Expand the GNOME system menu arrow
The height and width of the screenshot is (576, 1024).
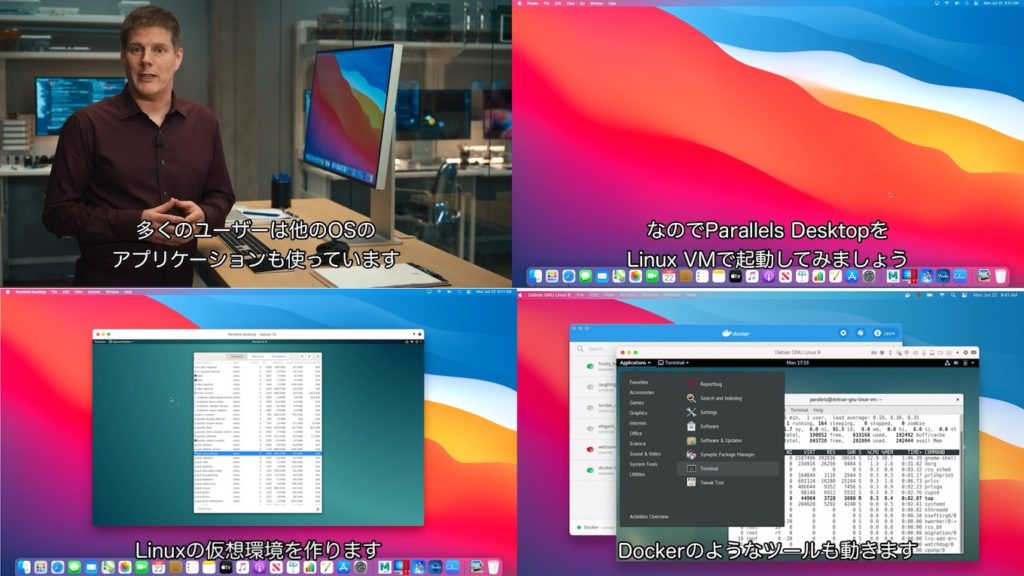click(972, 363)
